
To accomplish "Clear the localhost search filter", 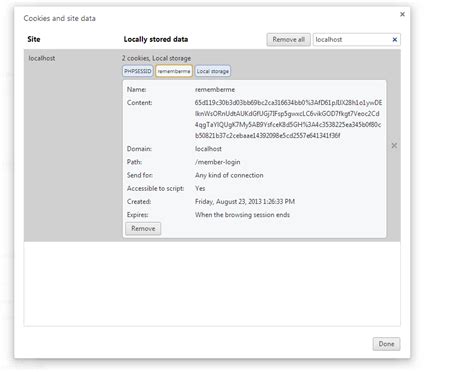I will point(395,40).
